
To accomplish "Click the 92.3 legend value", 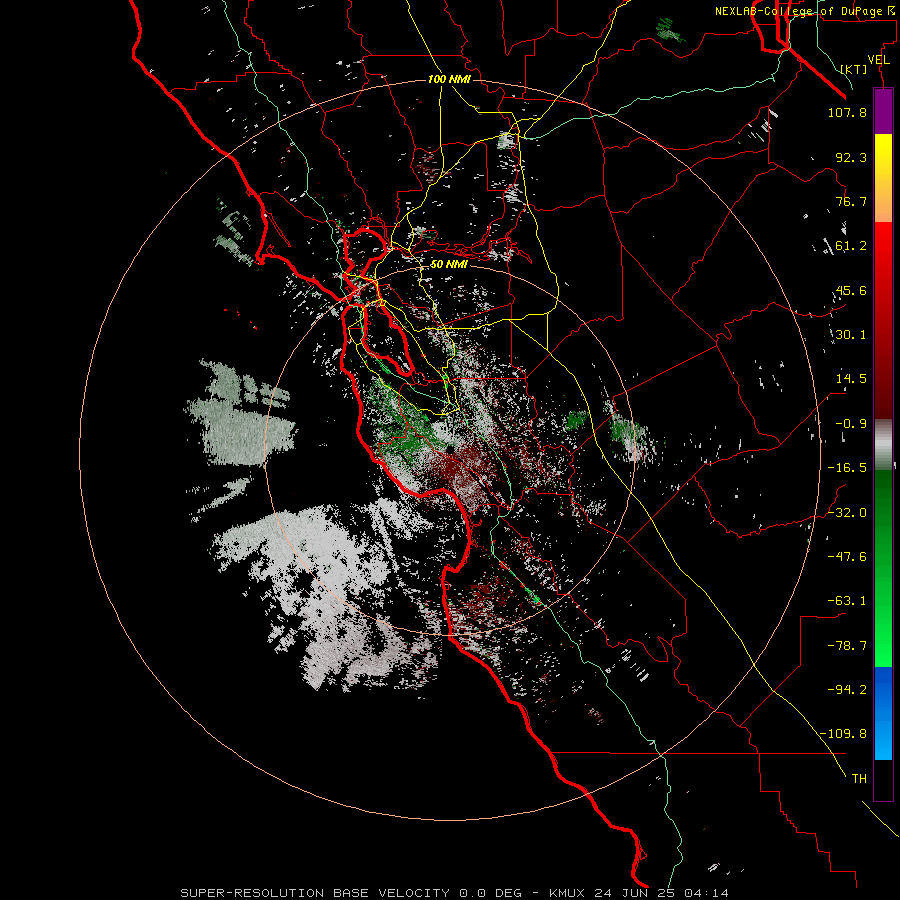I will point(851,157).
